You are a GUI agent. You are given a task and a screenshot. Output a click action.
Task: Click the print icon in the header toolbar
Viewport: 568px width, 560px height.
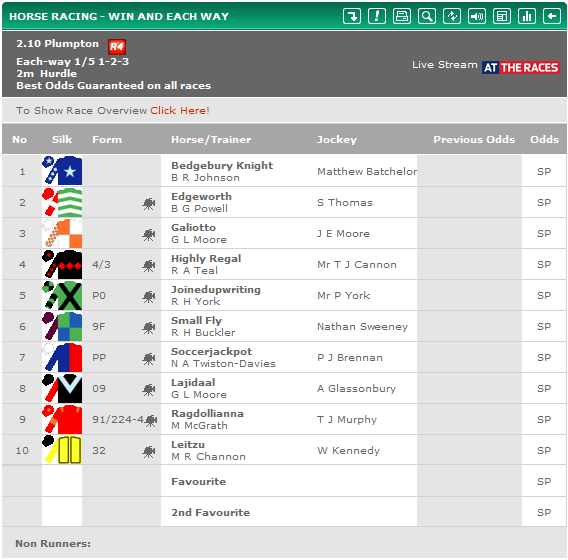point(402,16)
